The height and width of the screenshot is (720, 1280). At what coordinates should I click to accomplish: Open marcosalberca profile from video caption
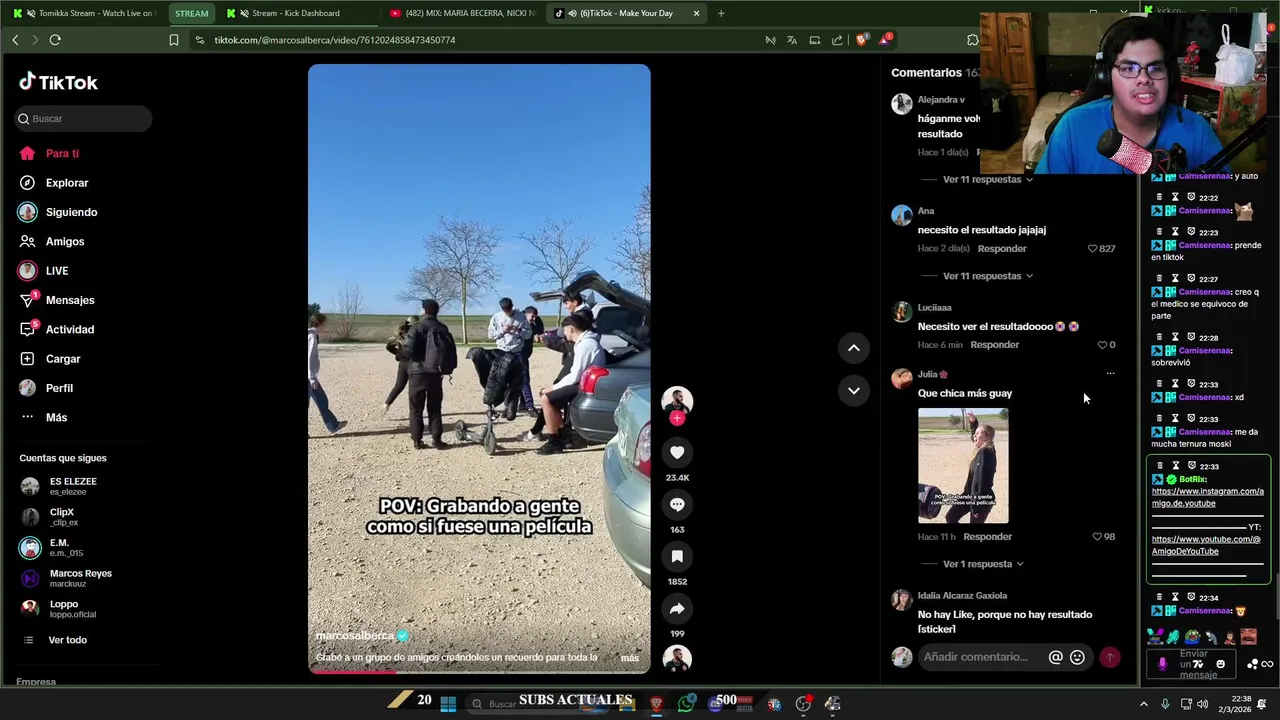pyautogui.click(x=355, y=636)
